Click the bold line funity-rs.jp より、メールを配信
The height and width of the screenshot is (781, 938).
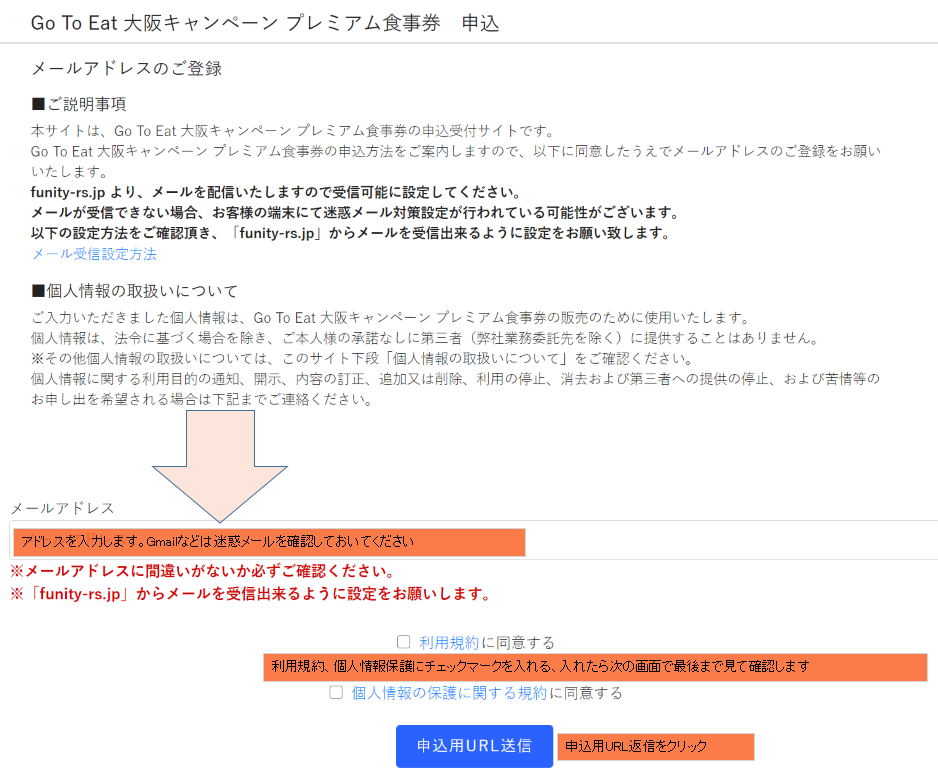pyautogui.click(x=276, y=193)
